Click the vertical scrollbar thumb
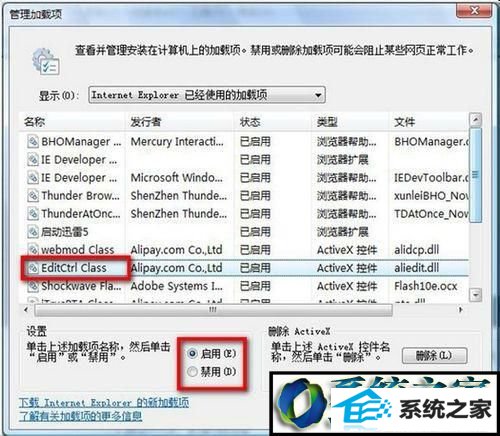The image size is (500, 436). pos(475,174)
